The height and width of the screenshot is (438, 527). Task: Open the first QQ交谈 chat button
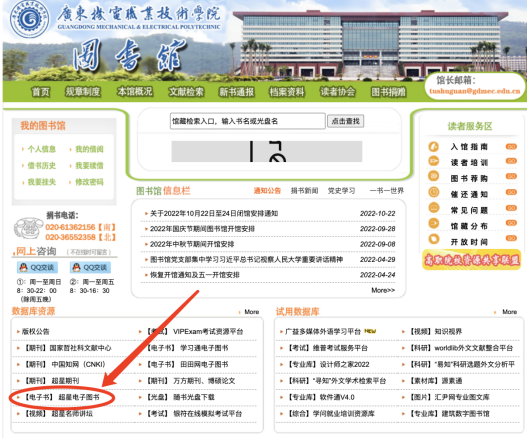37,268
